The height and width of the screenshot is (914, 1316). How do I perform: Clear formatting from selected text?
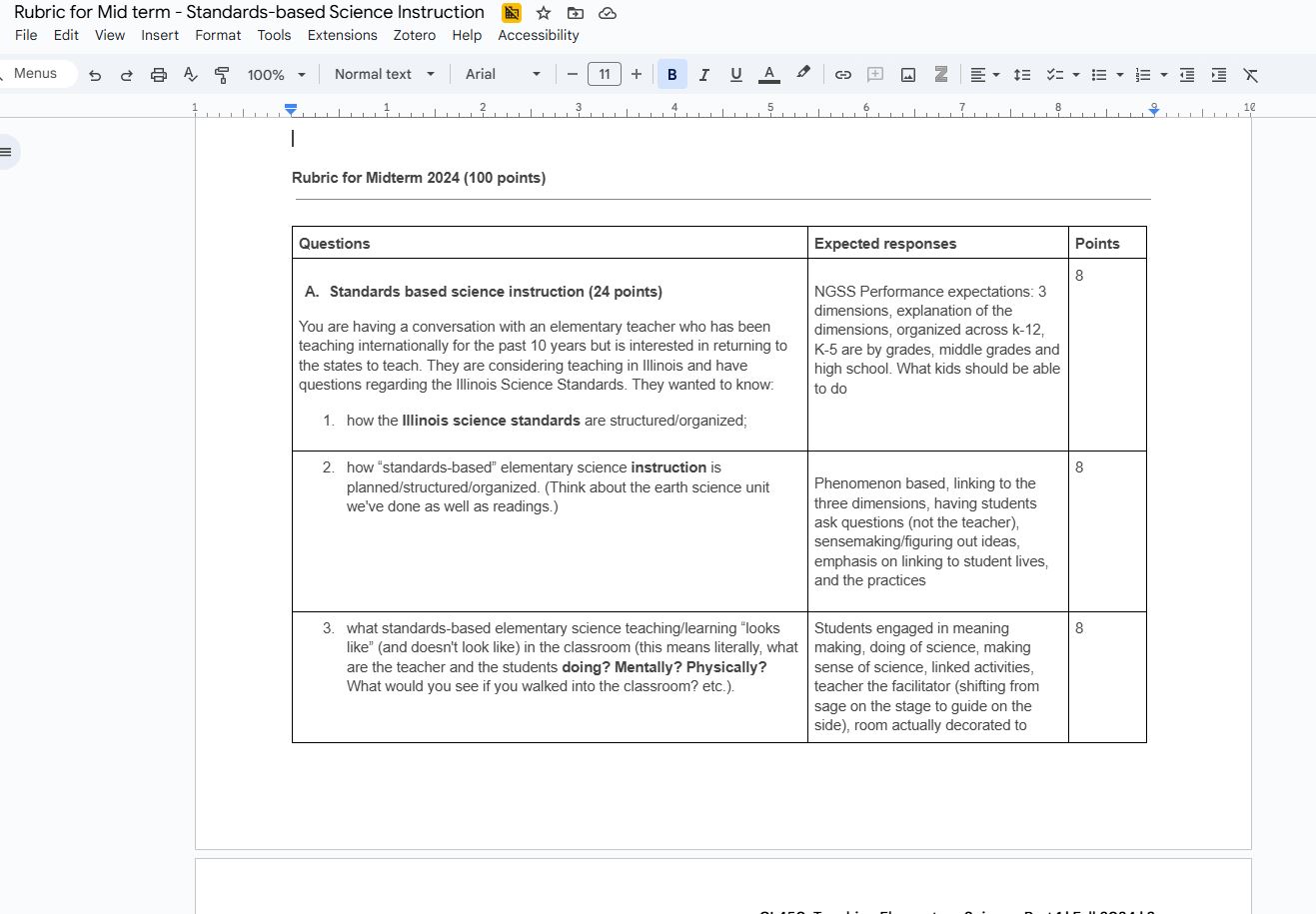(1250, 74)
